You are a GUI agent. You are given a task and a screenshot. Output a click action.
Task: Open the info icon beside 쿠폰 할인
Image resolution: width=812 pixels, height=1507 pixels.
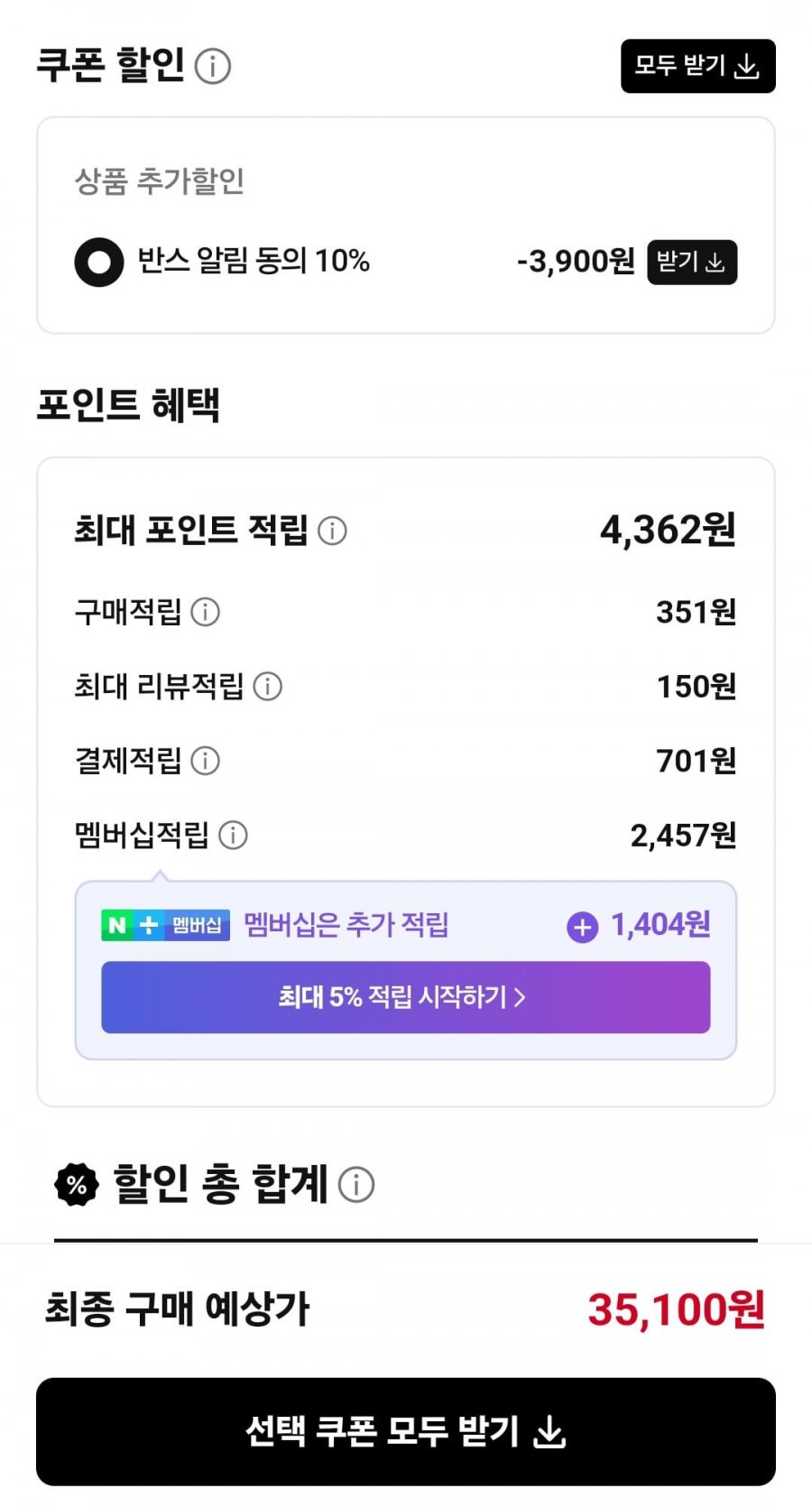coord(213,66)
